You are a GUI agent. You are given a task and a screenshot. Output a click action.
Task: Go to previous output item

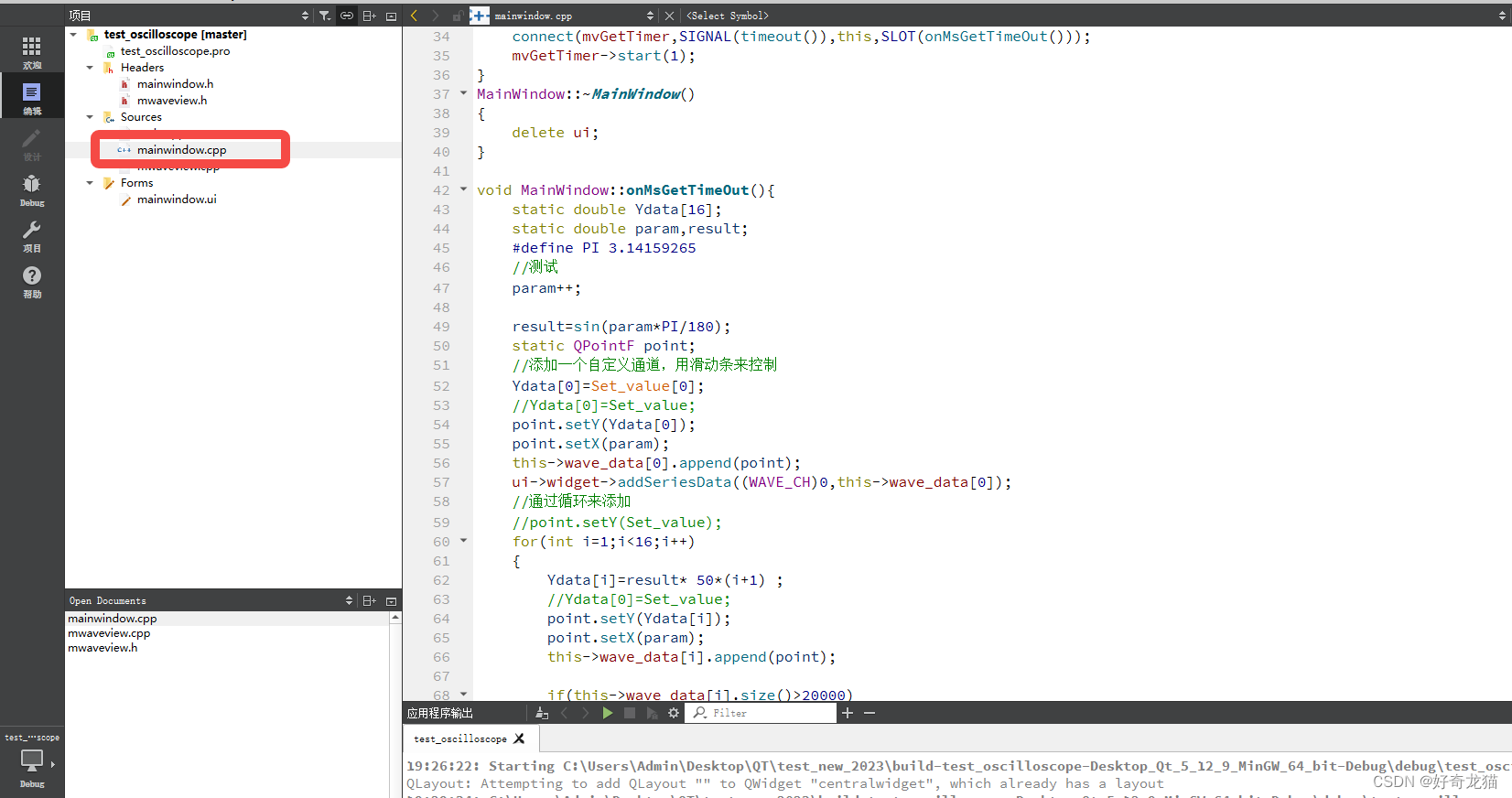565,713
